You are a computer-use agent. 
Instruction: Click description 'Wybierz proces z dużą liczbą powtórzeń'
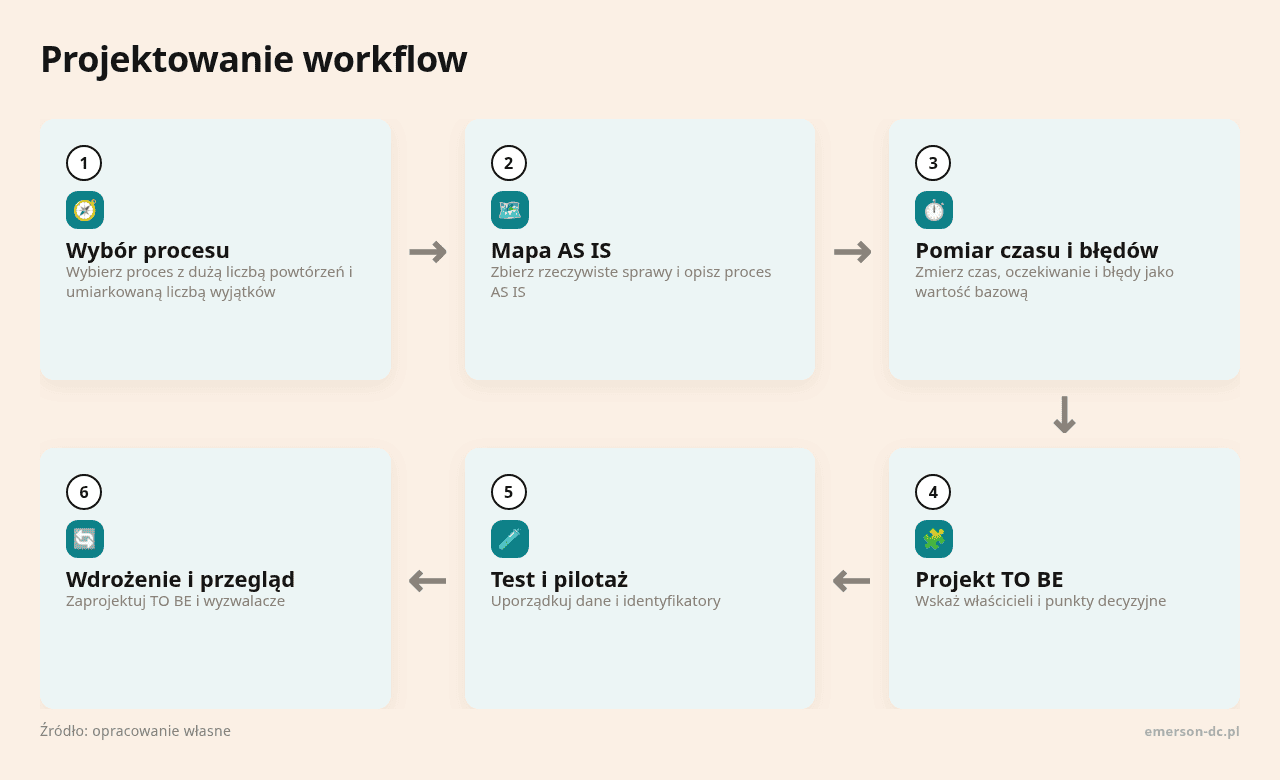(209, 282)
